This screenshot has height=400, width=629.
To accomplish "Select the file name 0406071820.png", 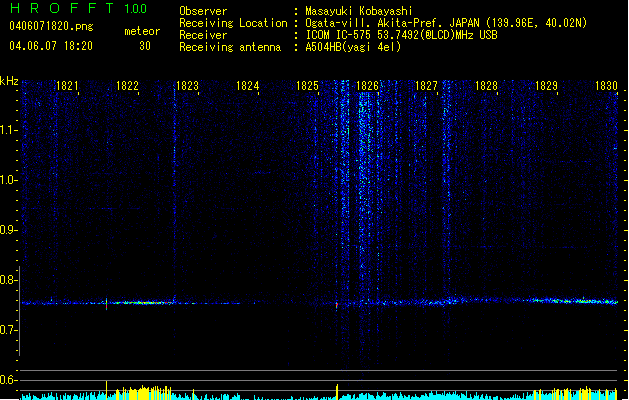I will [51, 26].
